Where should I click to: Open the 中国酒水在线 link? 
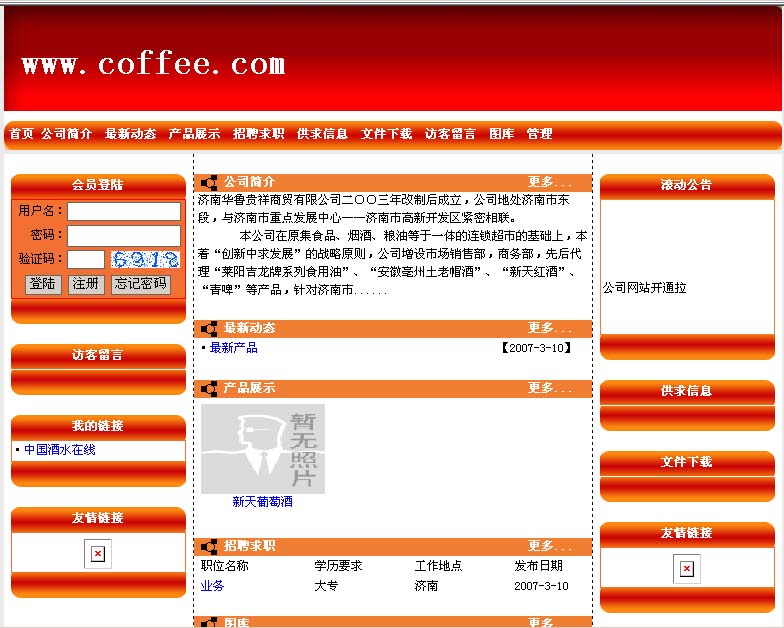[60, 450]
